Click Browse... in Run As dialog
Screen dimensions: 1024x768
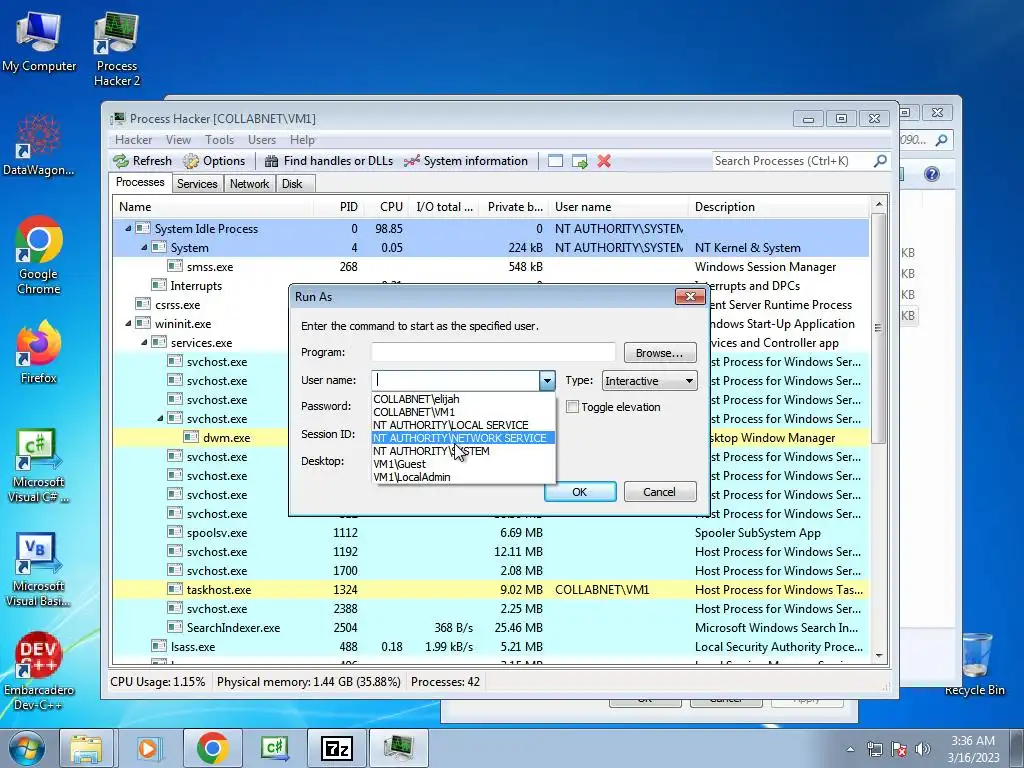coord(660,353)
